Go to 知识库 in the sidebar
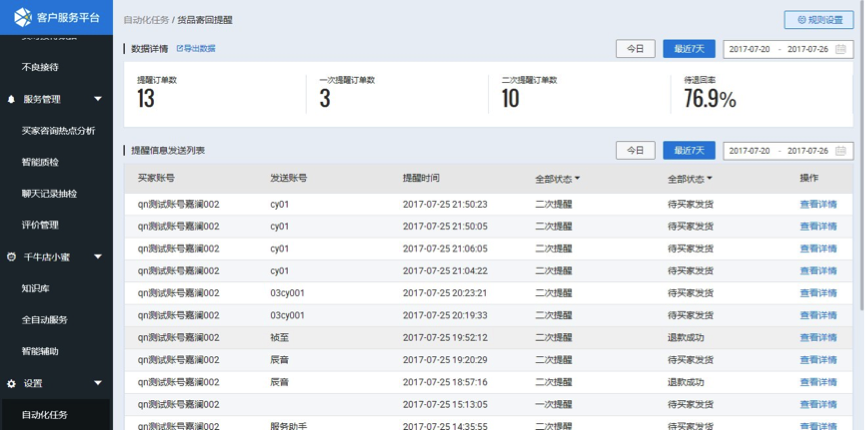Screen dimensions: 865x431 (x=36, y=288)
